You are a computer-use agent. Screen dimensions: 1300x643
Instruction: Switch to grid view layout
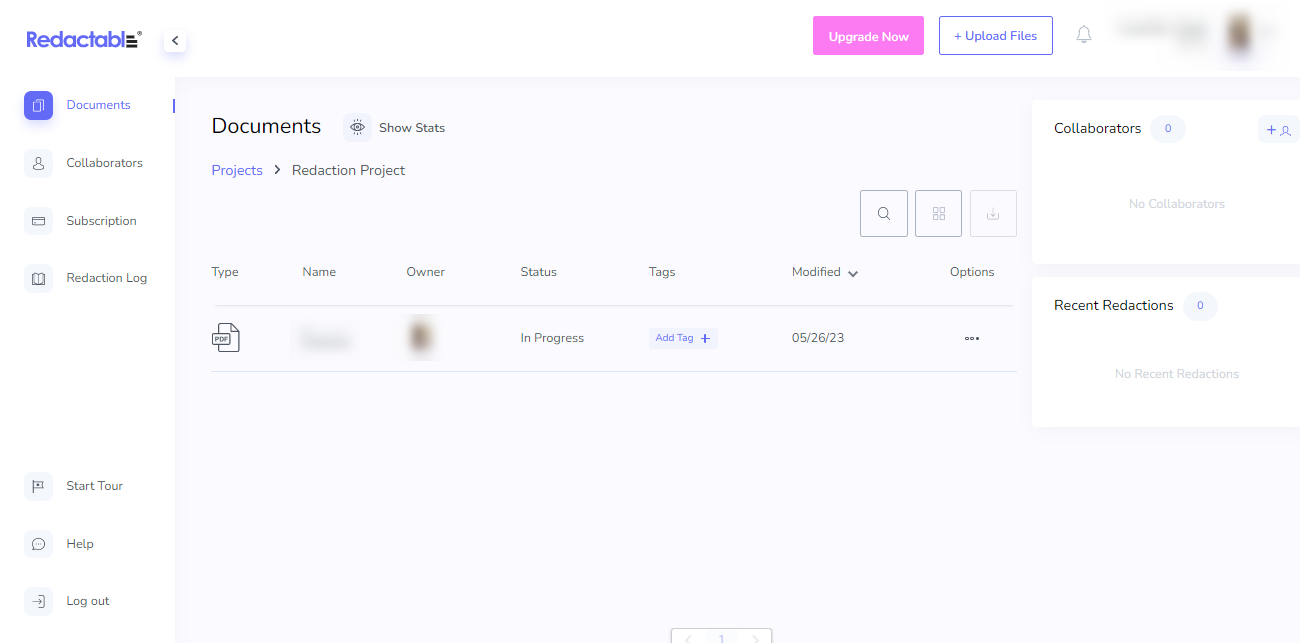tap(938, 213)
